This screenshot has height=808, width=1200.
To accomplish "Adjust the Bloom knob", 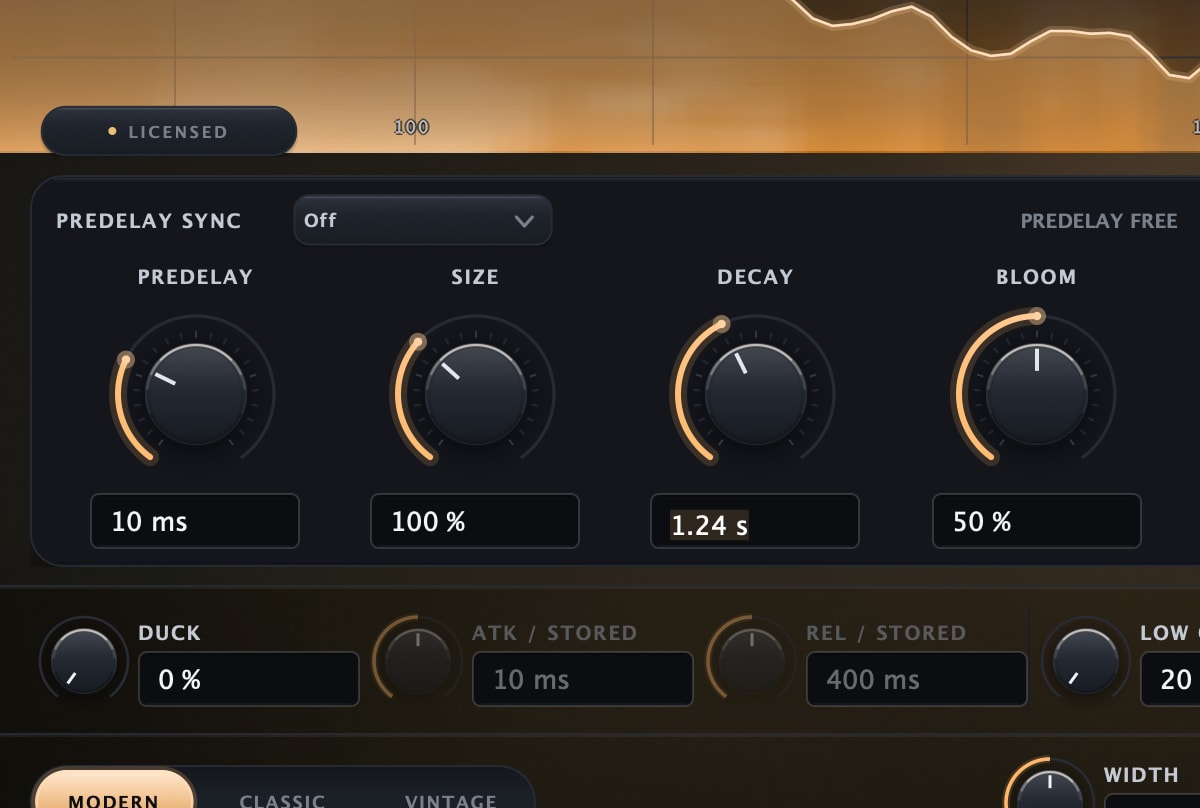I will pos(1036,394).
